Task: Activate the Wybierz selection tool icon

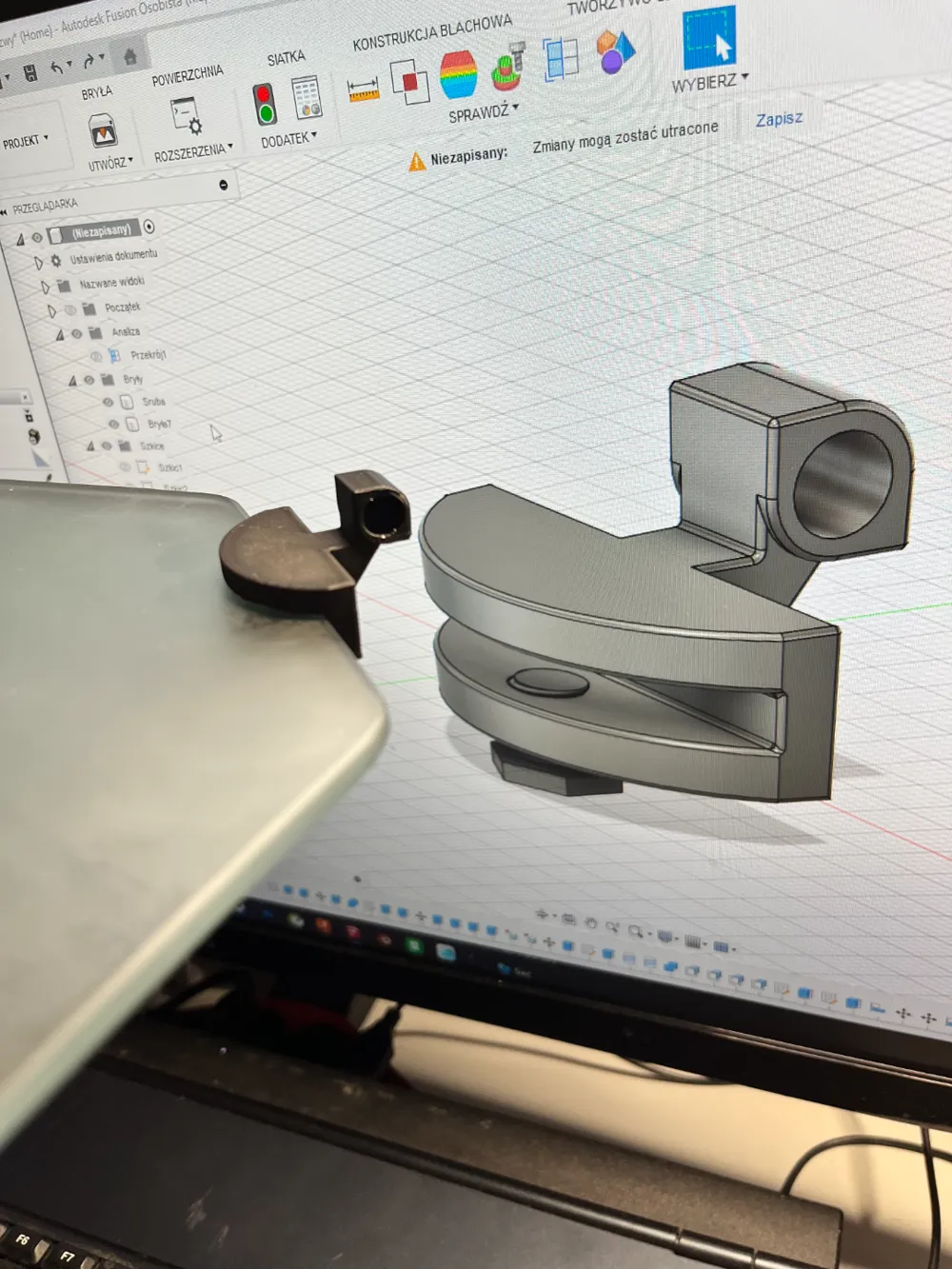Action: point(709,38)
